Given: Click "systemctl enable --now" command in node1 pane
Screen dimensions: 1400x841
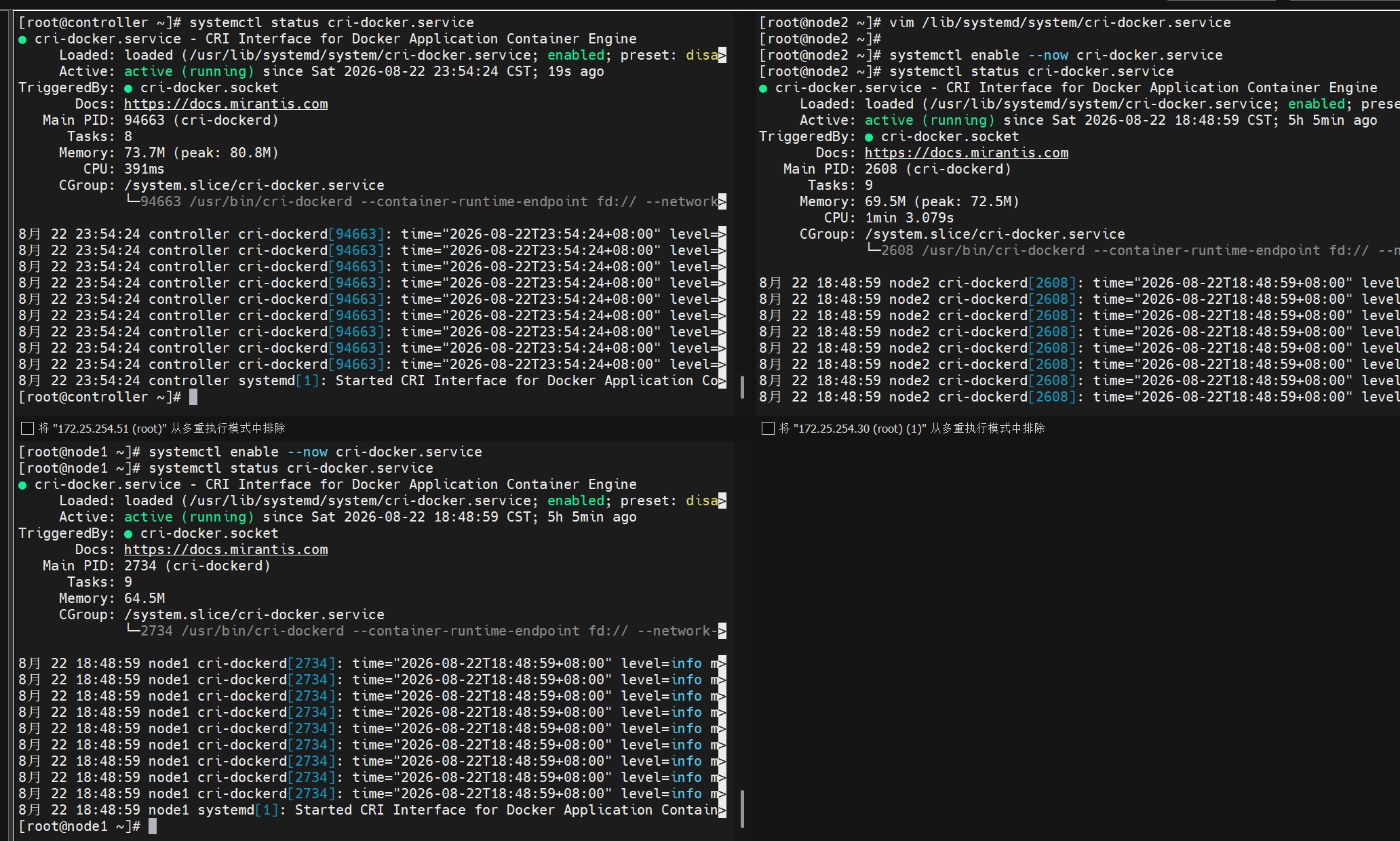Looking at the screenshot, I should pyautogui.click(x=238, y=452).
